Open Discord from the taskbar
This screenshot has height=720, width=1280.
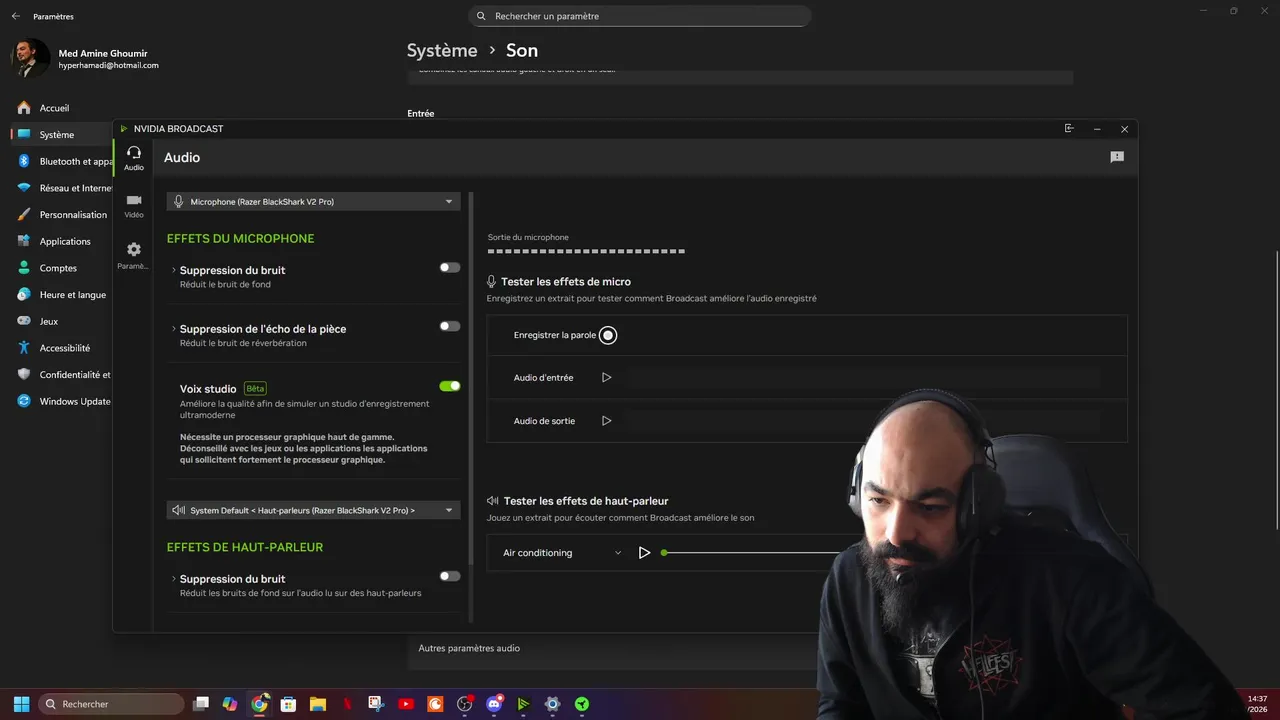[x=494, y=704]
